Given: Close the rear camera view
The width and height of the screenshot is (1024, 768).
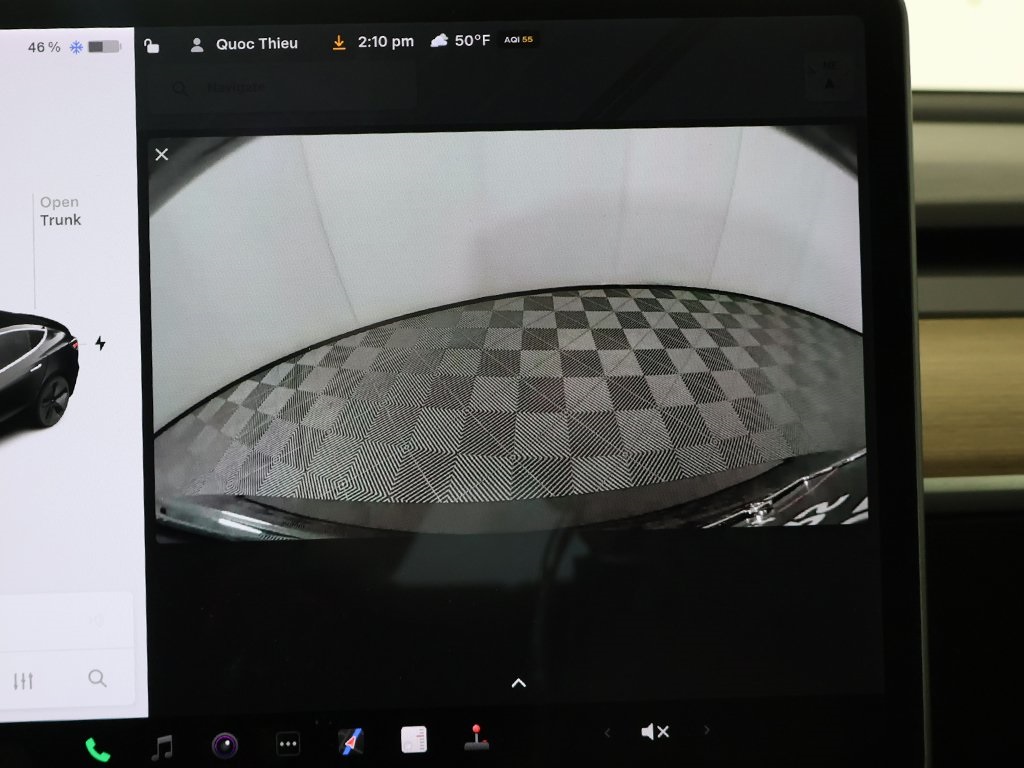Looking at the screenshot, I should pos(162,154).
